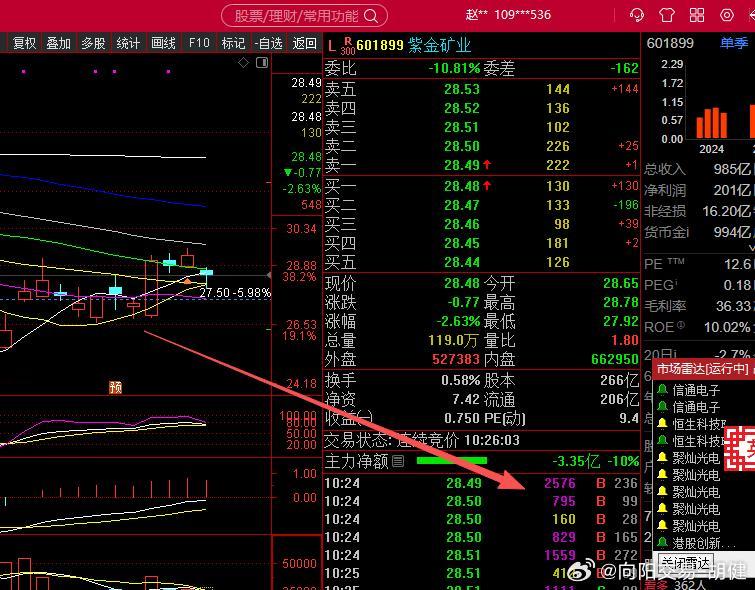Click the 总量 value 119.0万

click(453, 341)
